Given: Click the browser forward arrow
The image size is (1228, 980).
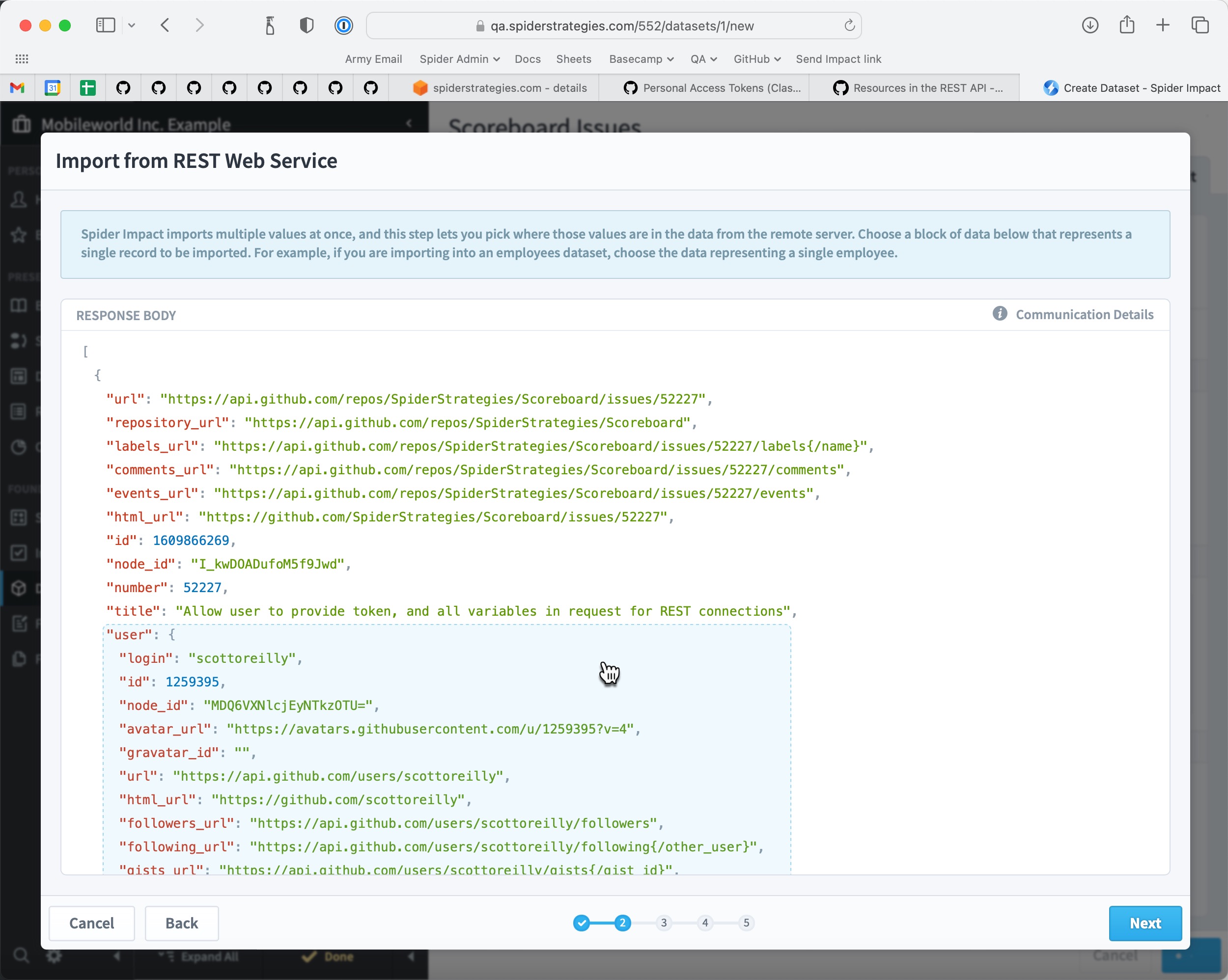Looking at the screenshot, I should [x=199, y=26].
